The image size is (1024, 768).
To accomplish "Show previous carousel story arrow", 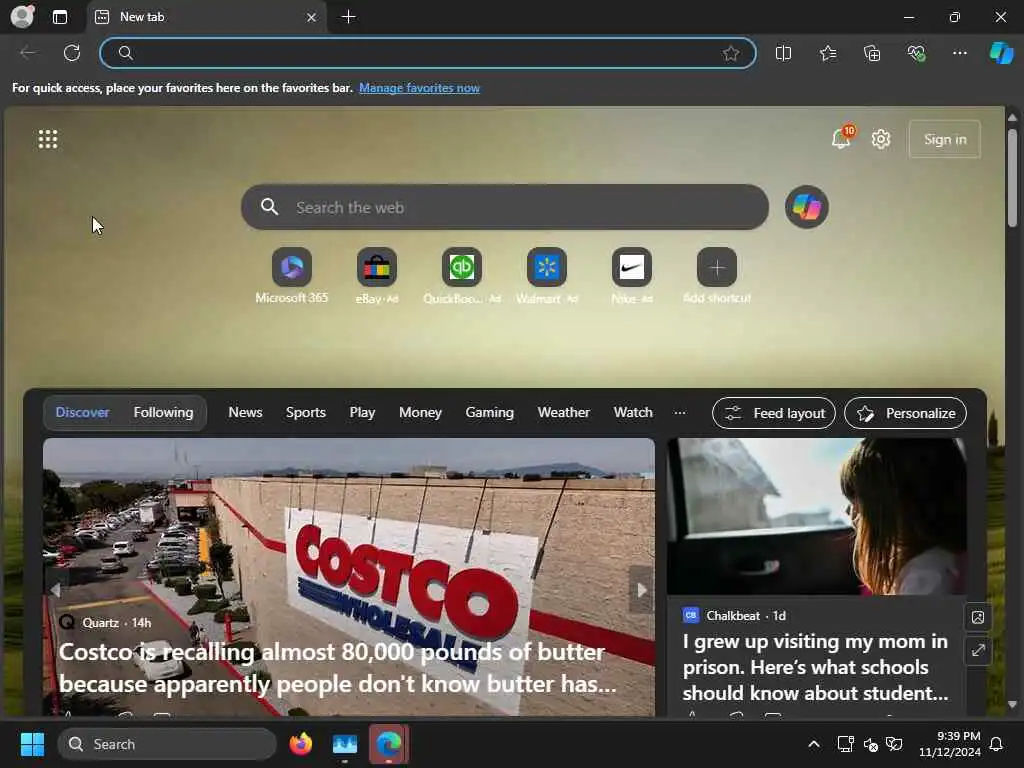I will click(x=56, y=590).
